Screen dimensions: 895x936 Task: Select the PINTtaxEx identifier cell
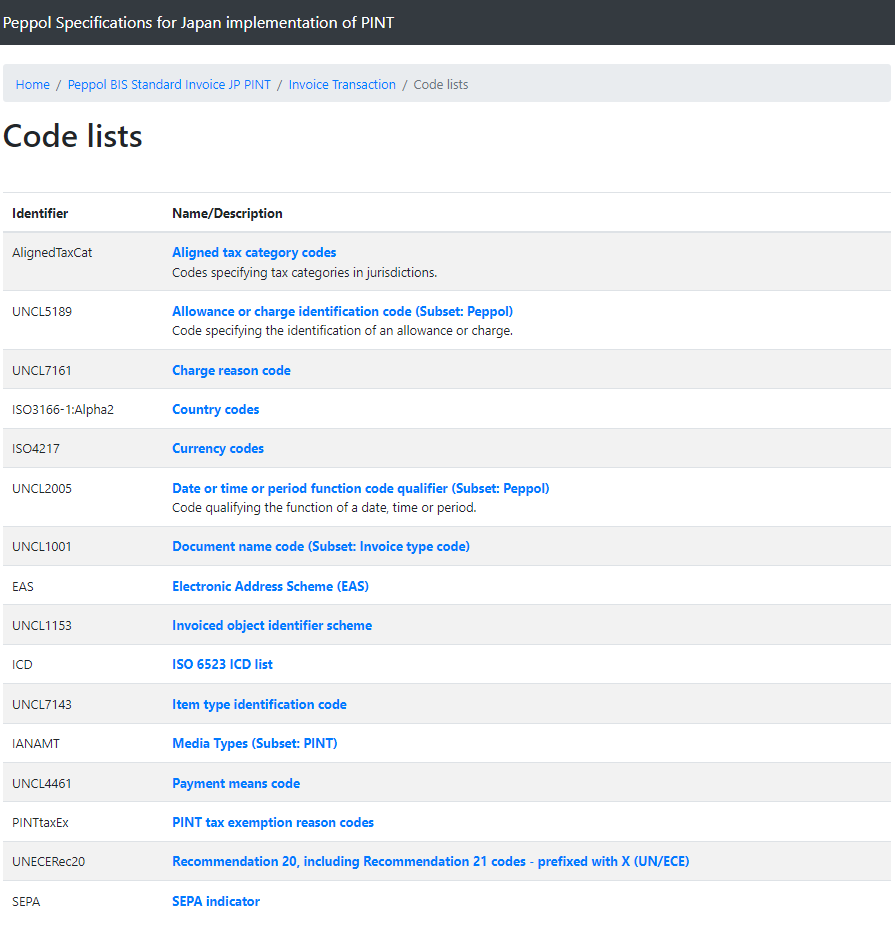[40, 823]
